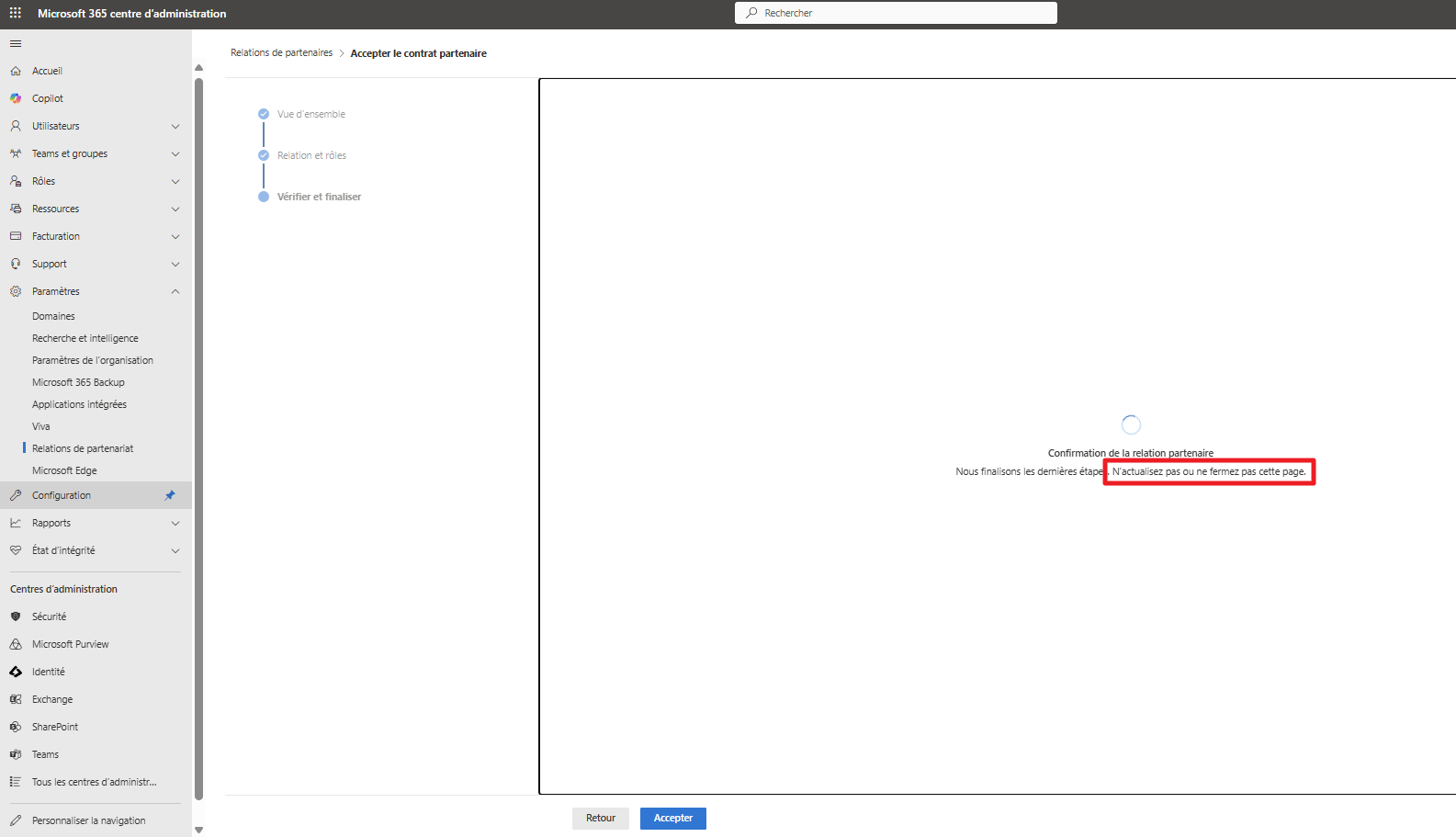Click the sidebar scrollbar up arrow
This screenshot has width=1456, height=837.
click(198, 68)
